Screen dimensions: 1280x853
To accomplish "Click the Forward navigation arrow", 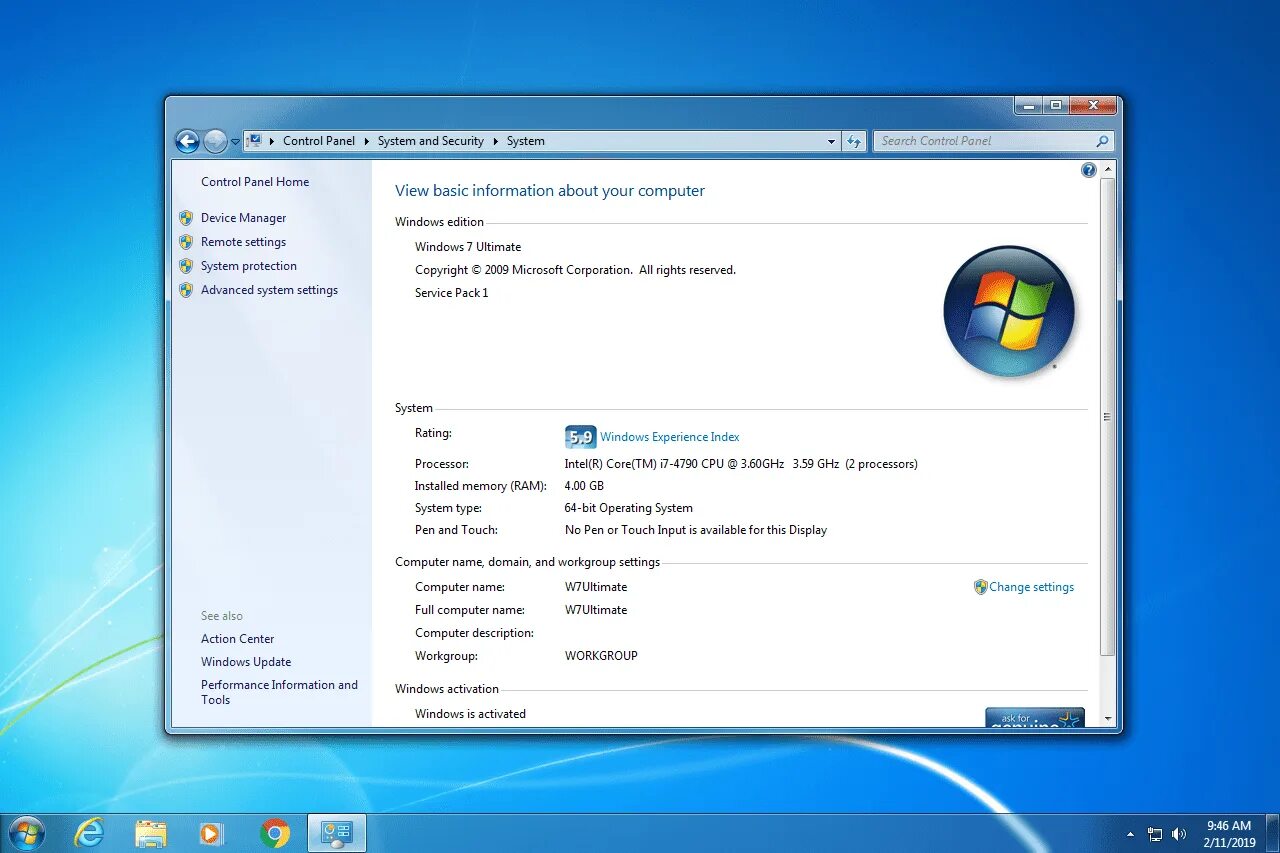I will 215,142.
